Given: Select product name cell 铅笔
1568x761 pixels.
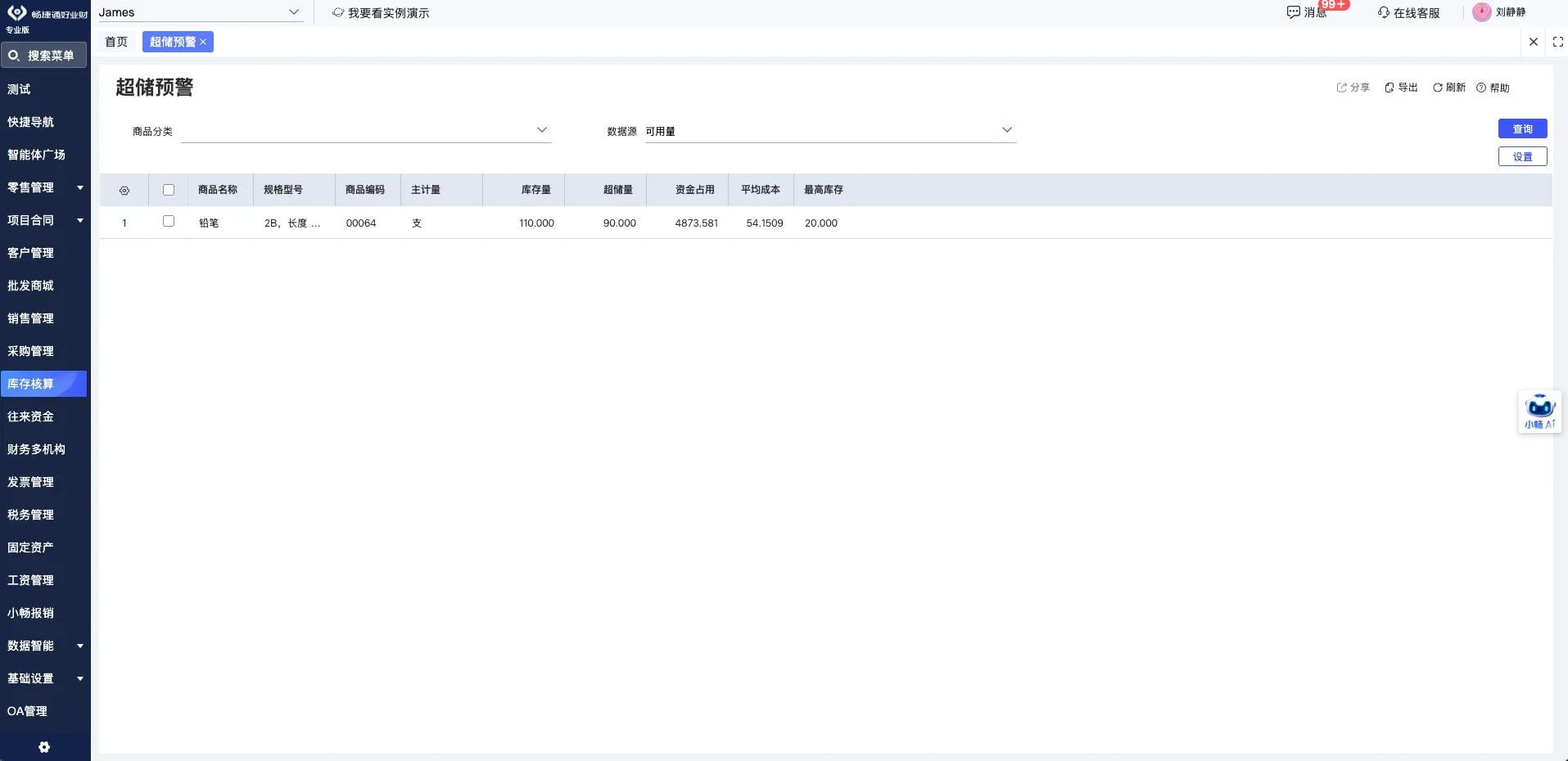Looking at the screenshot, I should point(209,223).
